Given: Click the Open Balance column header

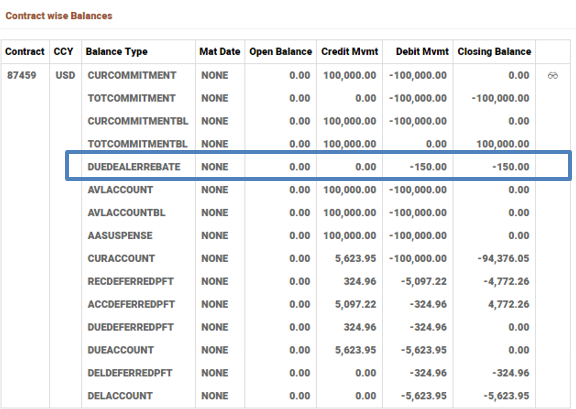Looking at the screenshot, I should coord(280,52).
